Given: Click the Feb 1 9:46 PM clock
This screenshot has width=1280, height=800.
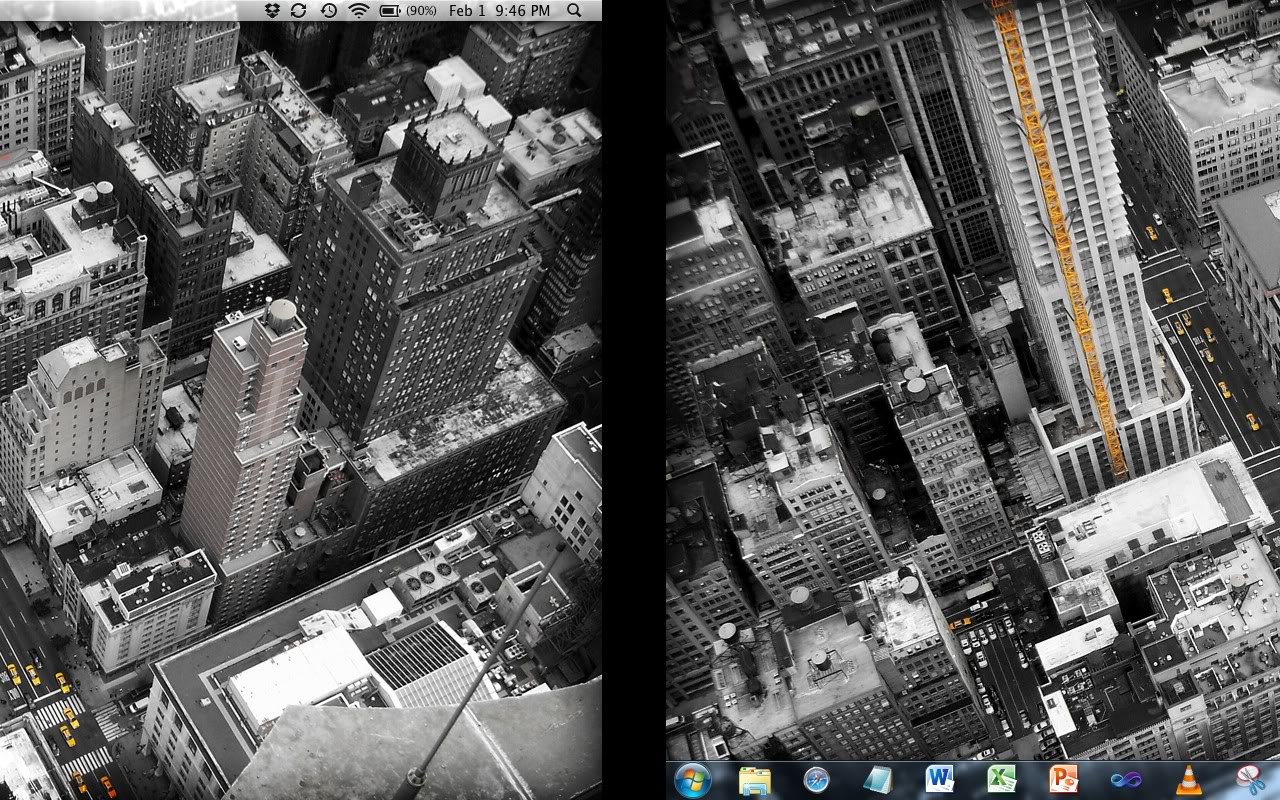Looking at the screenshot, I should click(499, 10).
